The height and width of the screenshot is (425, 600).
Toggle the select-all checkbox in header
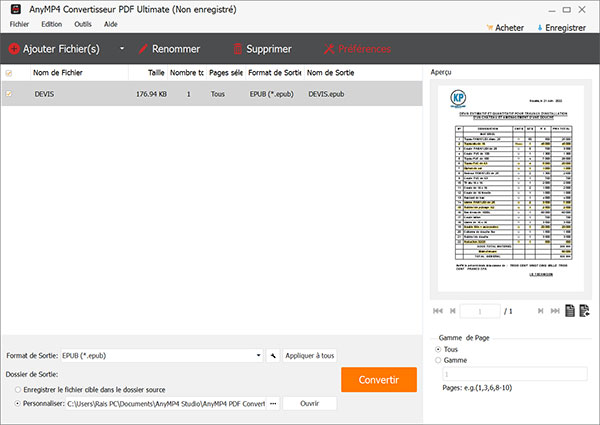click(x=9, y=73)
